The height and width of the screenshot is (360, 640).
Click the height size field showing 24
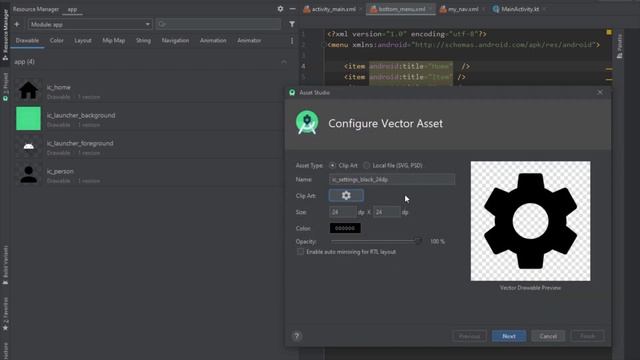[387, 212]
